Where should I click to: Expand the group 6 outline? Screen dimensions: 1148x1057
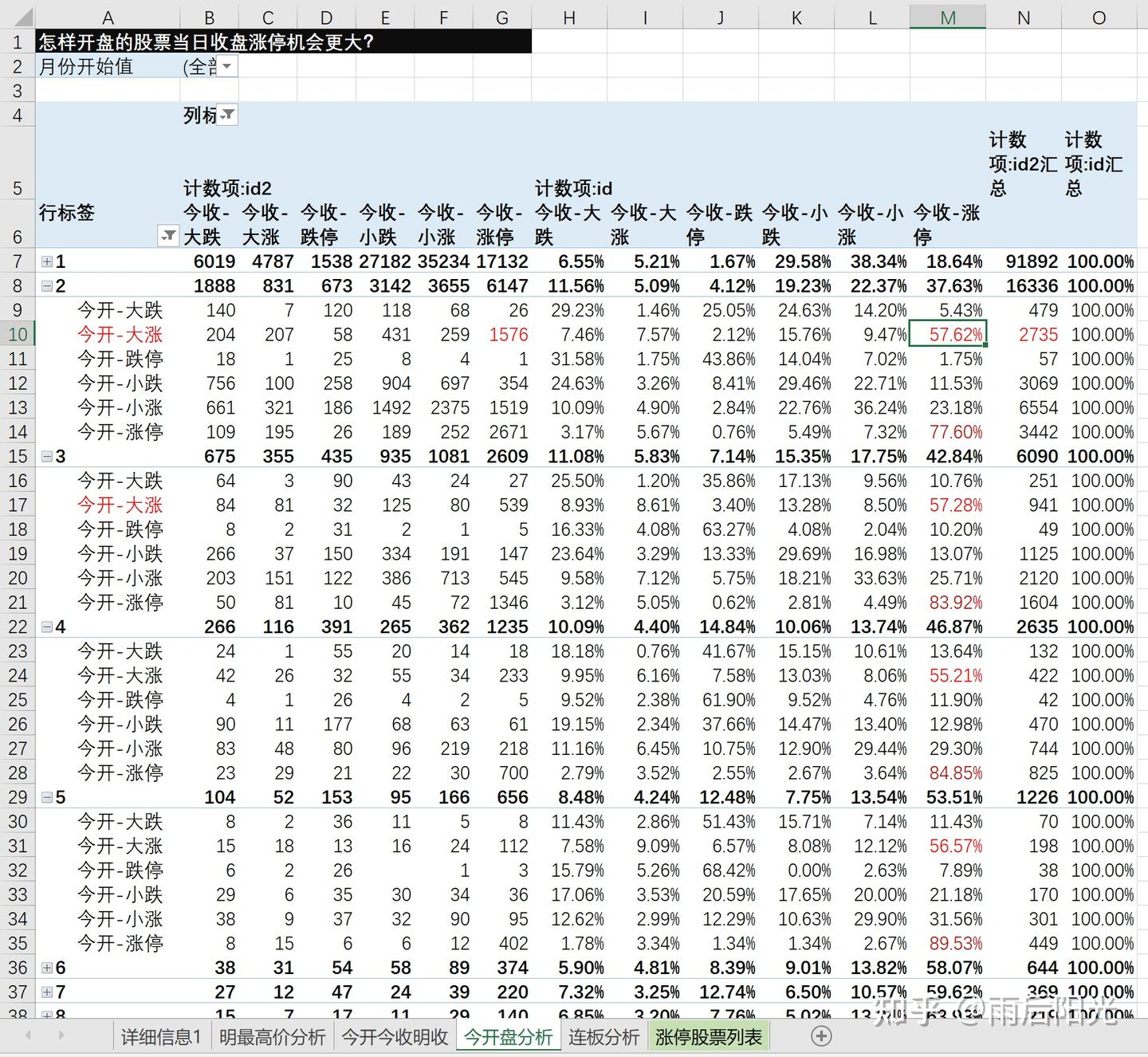click(46, 968)
